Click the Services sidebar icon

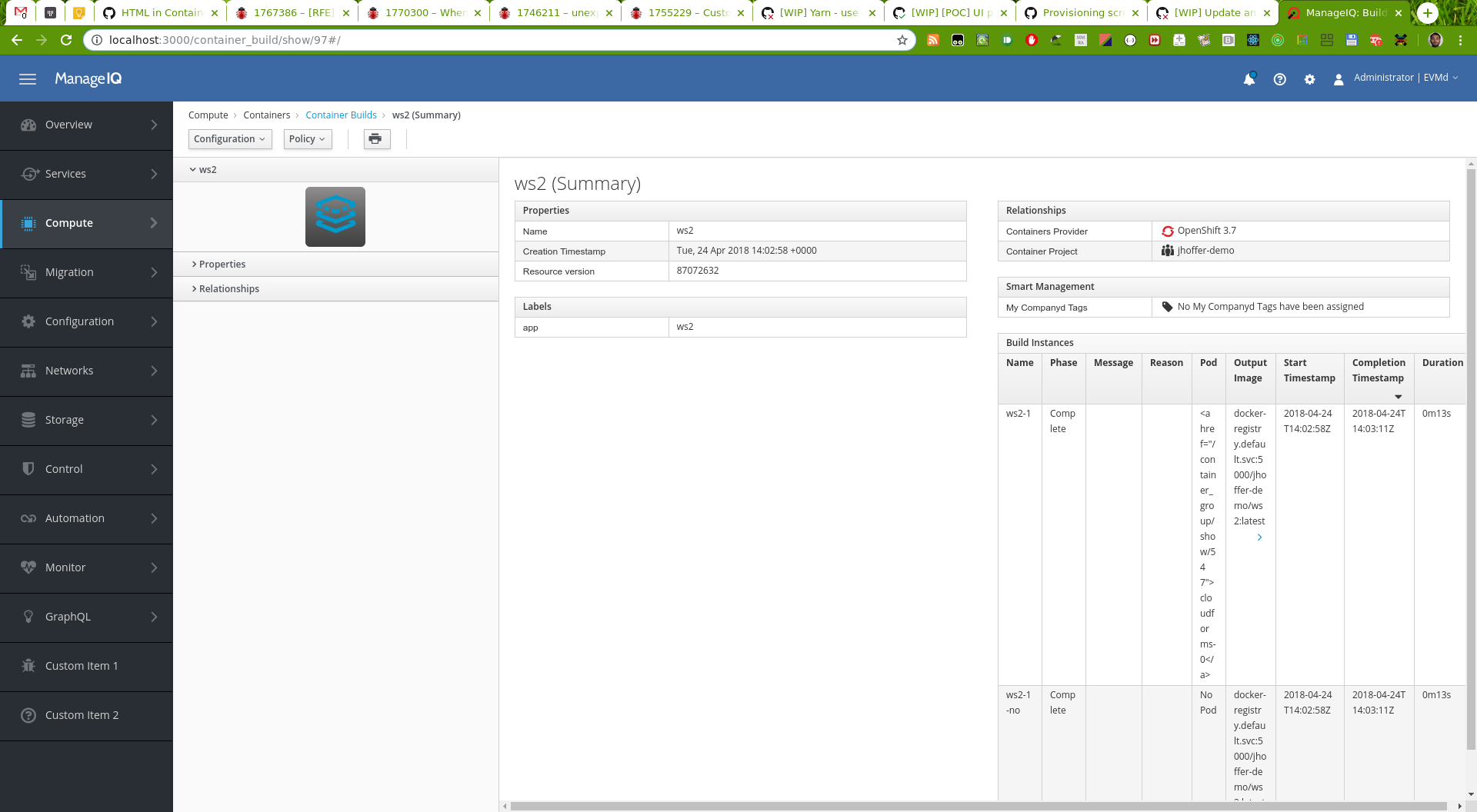tap(29, 174)
